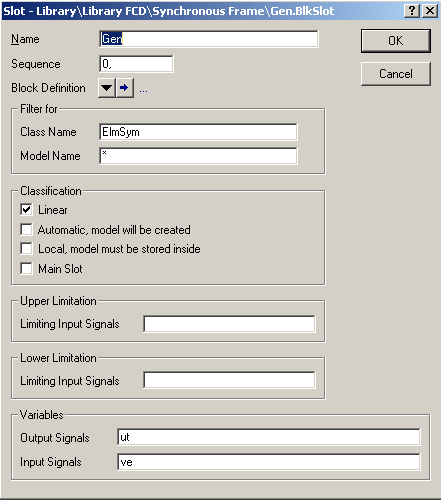Viewport: 441px width, 500px height.
Task: Uncheck the Linear checkbox
Action: click(26, 210)
